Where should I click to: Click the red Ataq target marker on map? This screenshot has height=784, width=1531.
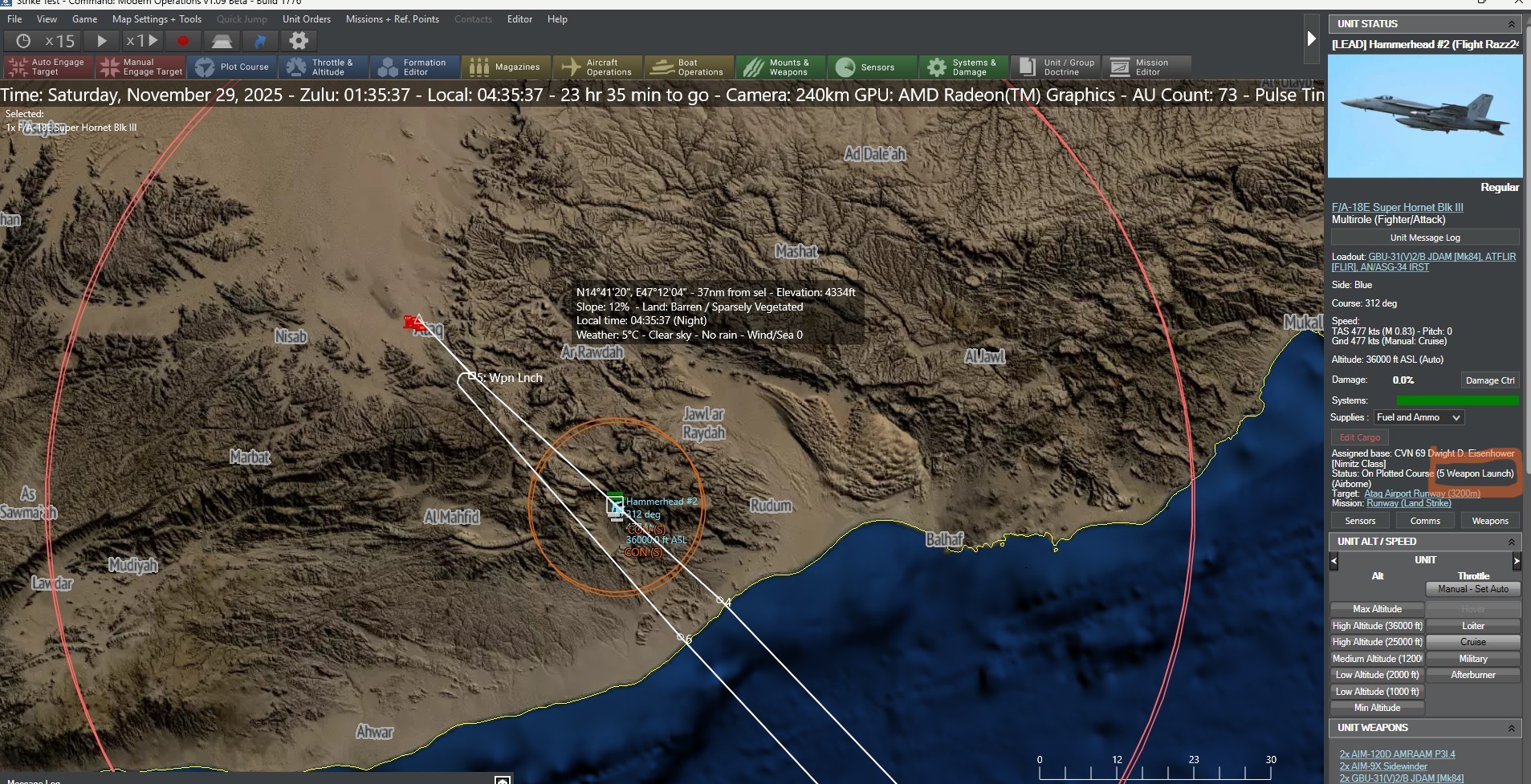(x=415, y=323)
